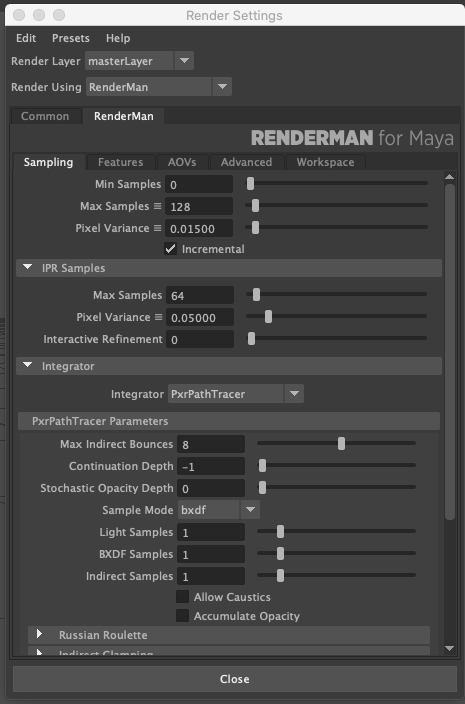Switch to the AOVs tab
This screenshot has width=465, height=704.
click(x=182, y=162)
